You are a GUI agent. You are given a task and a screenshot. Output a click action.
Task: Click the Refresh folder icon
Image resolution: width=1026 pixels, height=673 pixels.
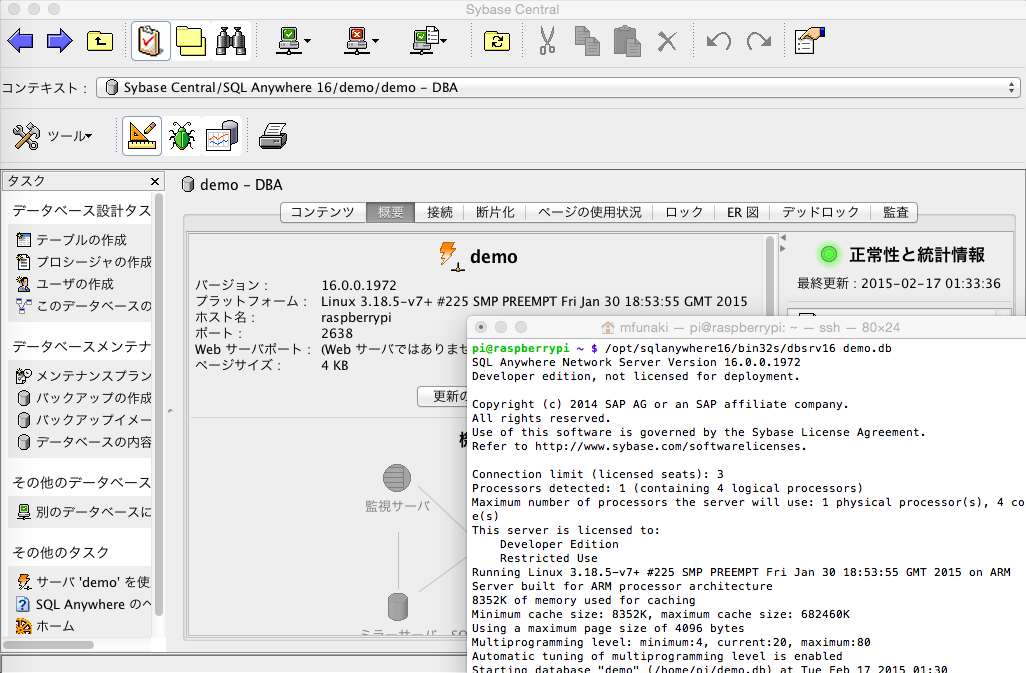click(x=497, y=41)
